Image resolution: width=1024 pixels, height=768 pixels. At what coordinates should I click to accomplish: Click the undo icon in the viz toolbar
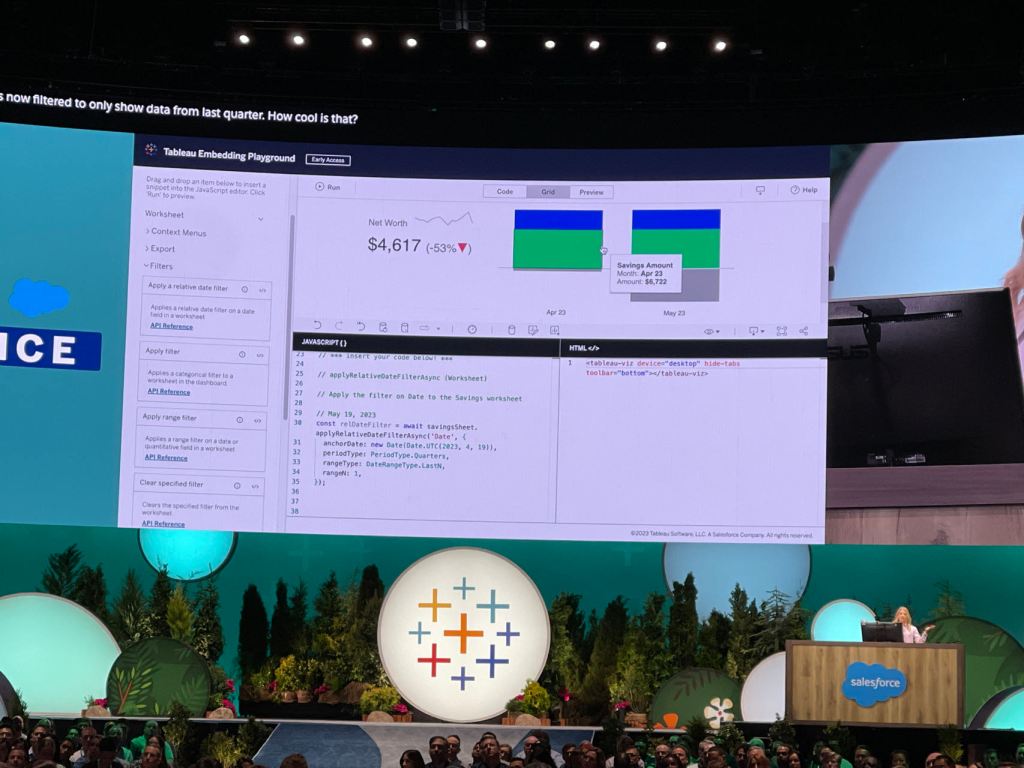317,325
